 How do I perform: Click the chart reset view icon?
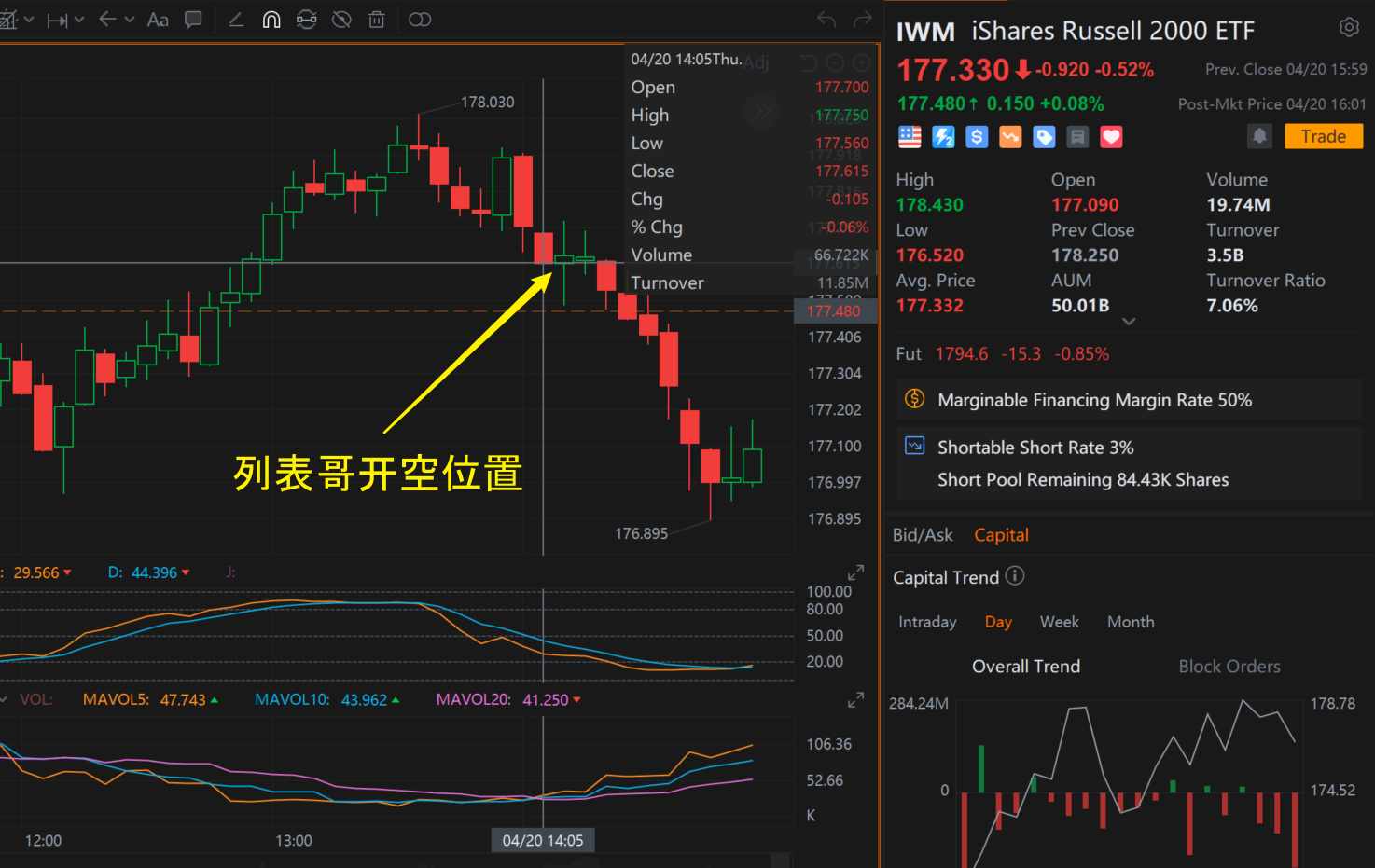click(x=808, y=62)
